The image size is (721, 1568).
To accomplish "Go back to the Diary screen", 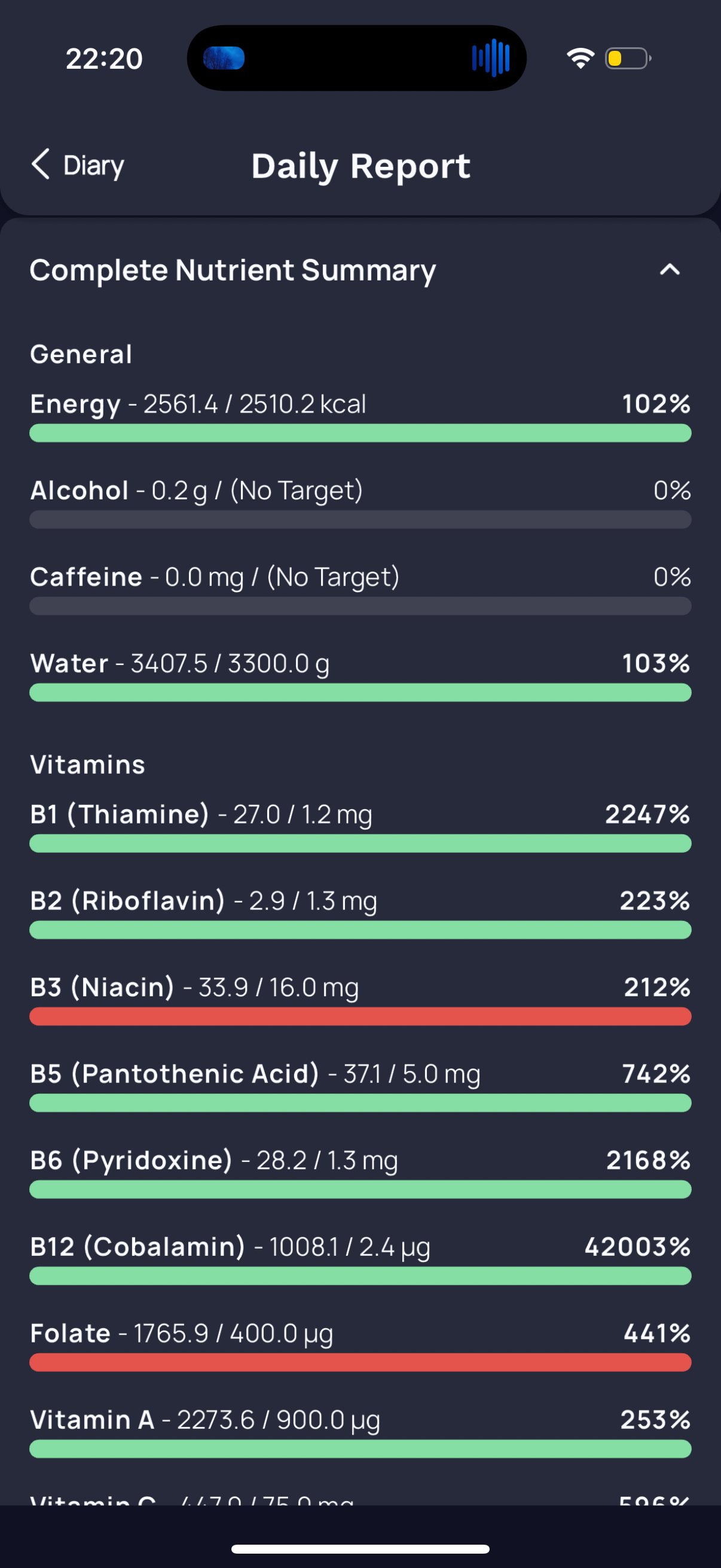I will tap(77, 165).
